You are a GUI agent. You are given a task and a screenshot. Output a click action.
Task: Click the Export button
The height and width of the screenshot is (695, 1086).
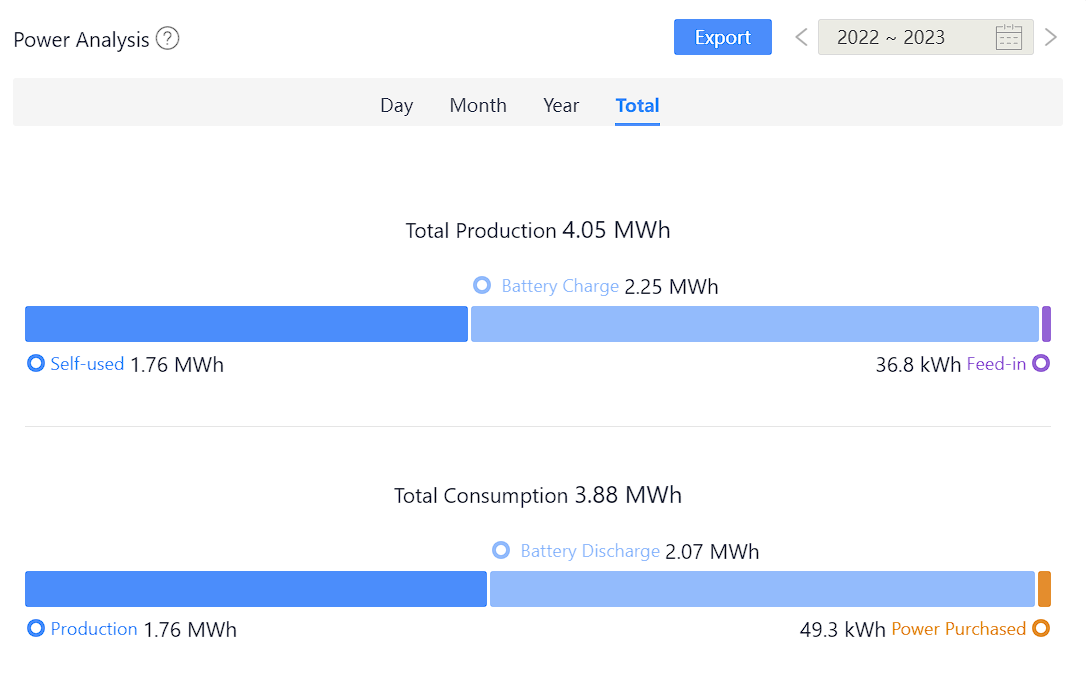[722, 37]
